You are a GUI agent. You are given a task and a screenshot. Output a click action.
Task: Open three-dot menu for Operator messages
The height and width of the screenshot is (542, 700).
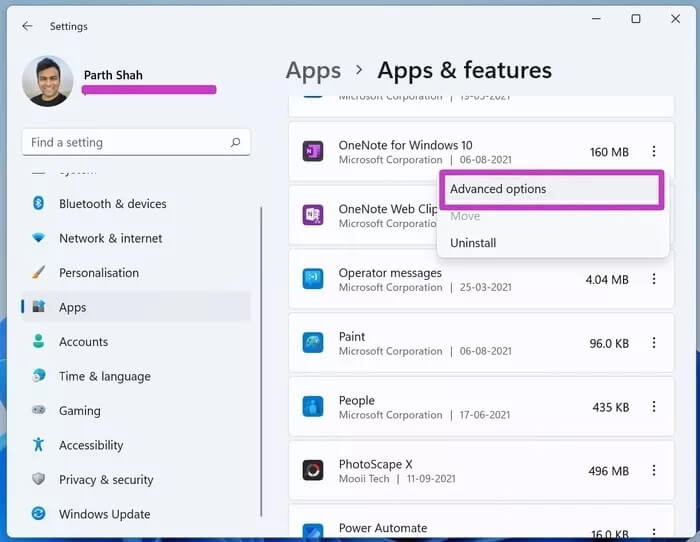click(654, 279)
